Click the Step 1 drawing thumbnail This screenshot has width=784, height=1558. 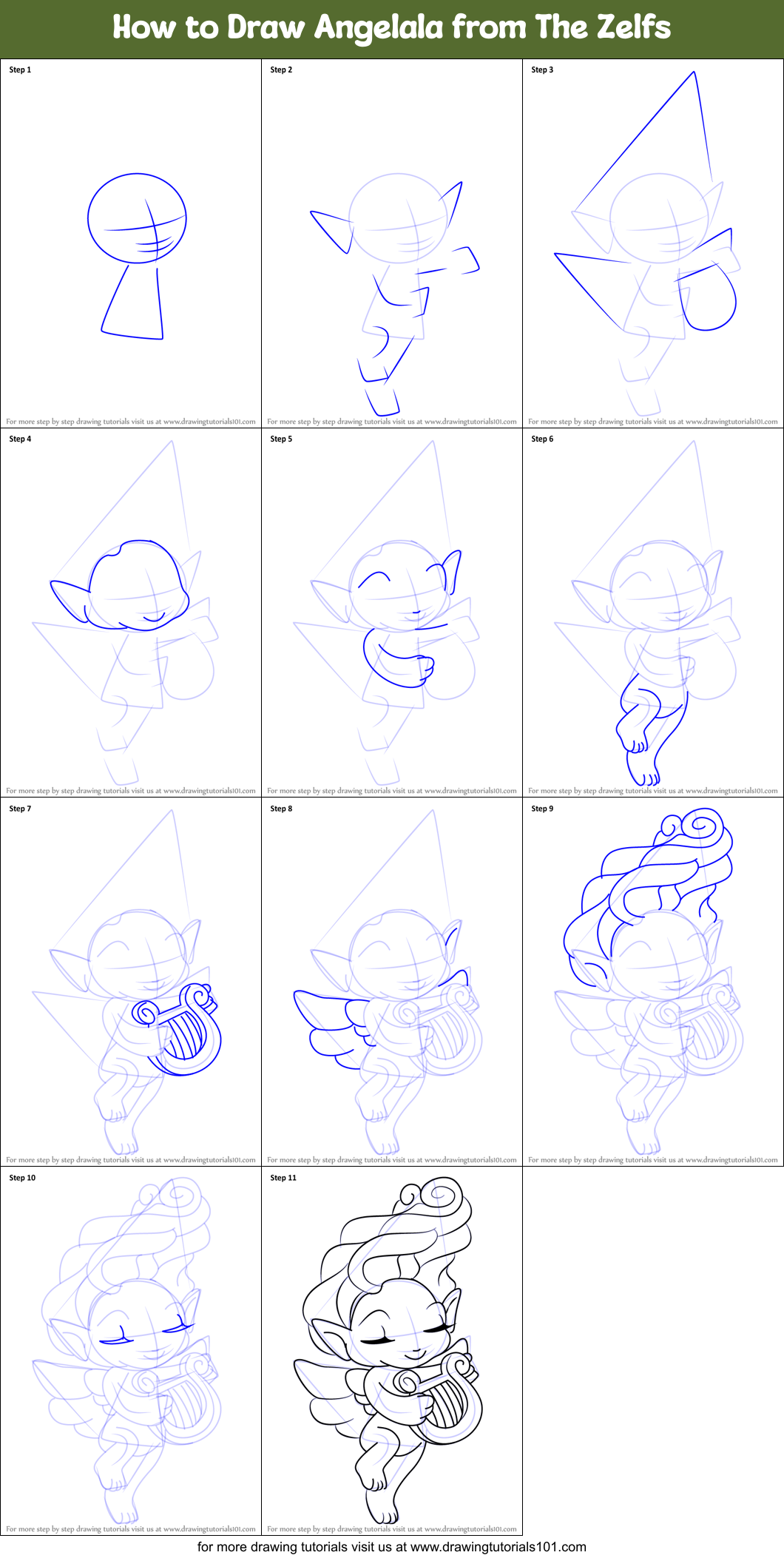tap(131, 243)
